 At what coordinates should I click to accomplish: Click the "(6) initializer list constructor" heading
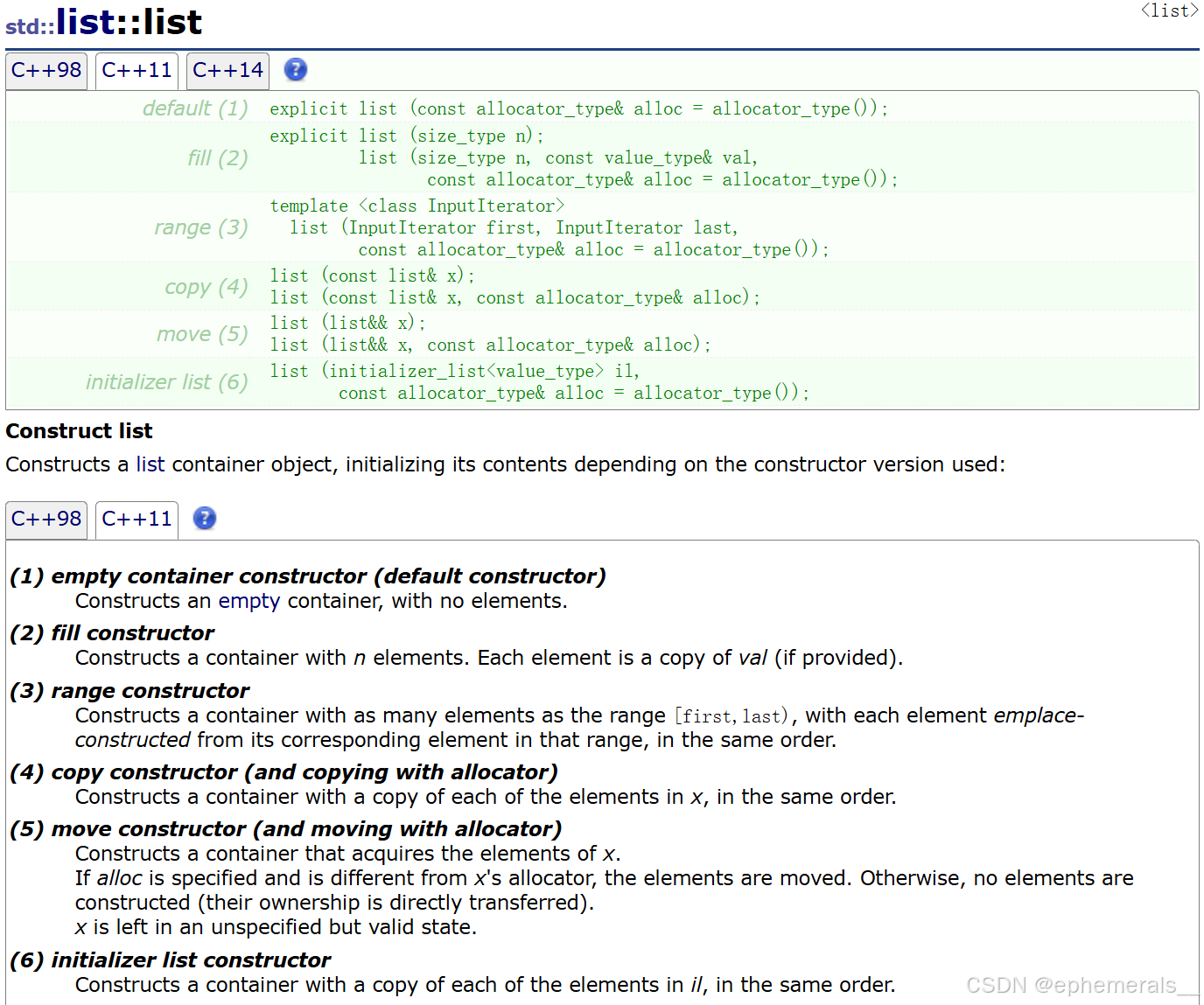(170, 960)
